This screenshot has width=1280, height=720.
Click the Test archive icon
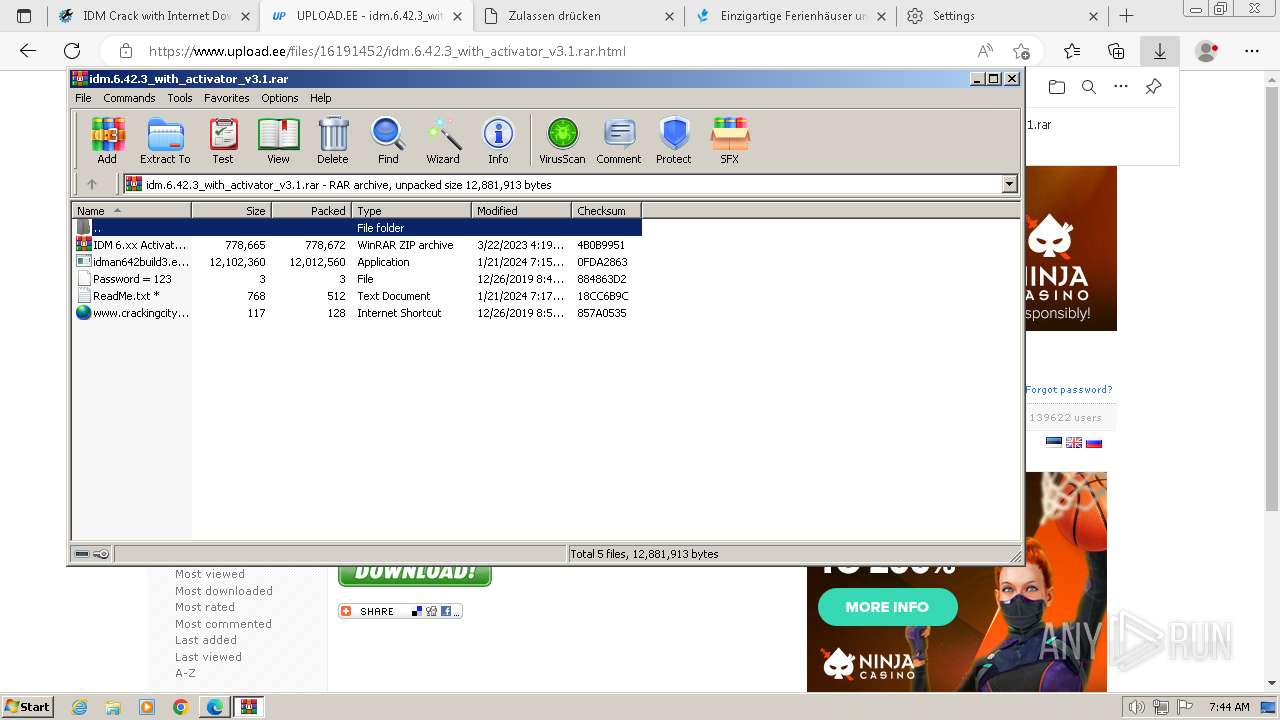click(x=223, y=140)
